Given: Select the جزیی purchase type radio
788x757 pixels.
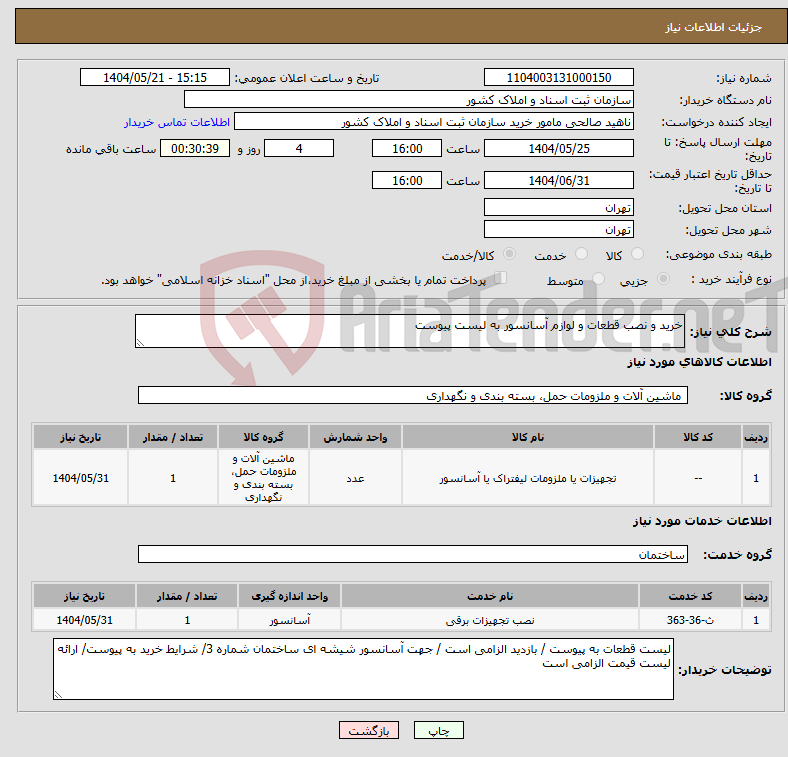Looking at the screenshot, I should click(663, 278).
